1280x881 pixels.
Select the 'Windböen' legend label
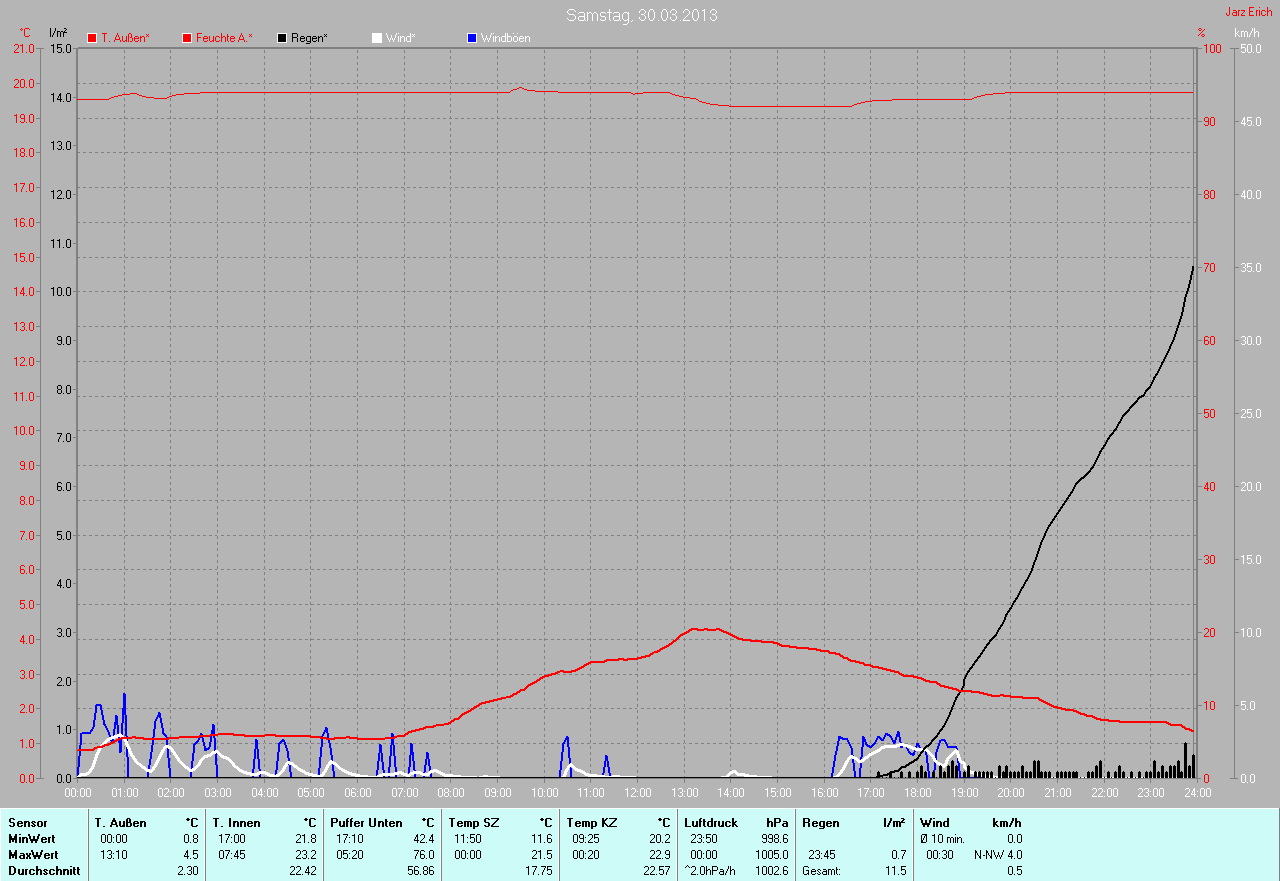506,38
